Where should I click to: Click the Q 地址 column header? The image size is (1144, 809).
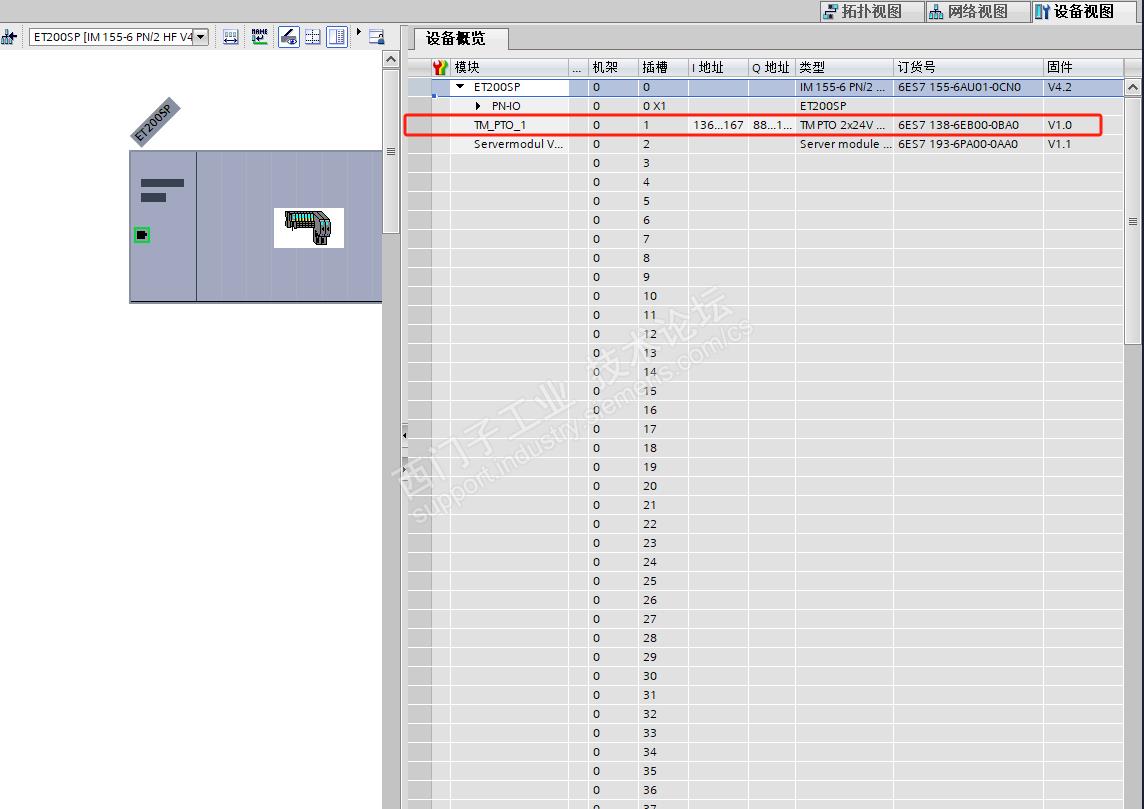pyautogui.click(x=772, y=67)
